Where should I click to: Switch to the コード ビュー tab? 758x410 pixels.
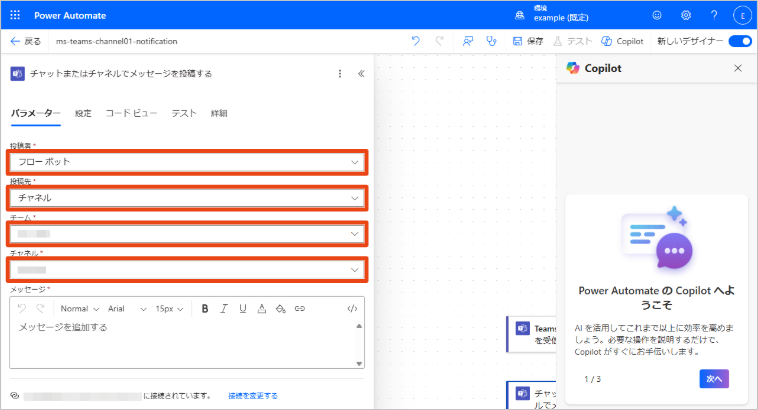pos(131,113)
